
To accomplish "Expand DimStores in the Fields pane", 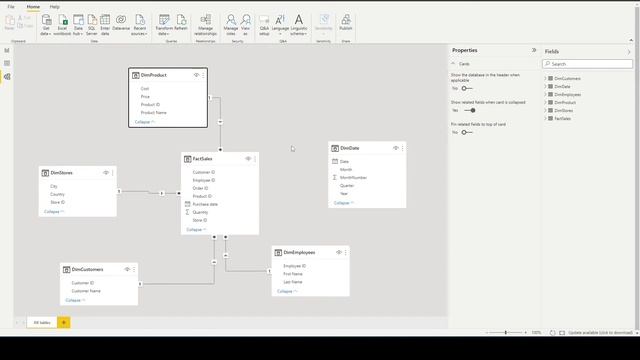I will click(545, 110).
